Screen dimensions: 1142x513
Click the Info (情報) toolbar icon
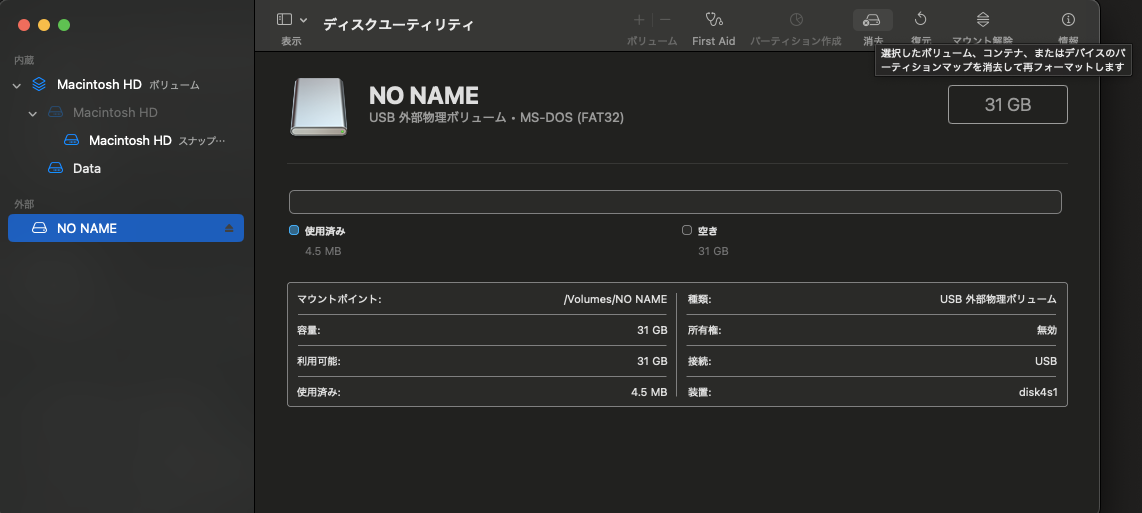[1068, 20]
